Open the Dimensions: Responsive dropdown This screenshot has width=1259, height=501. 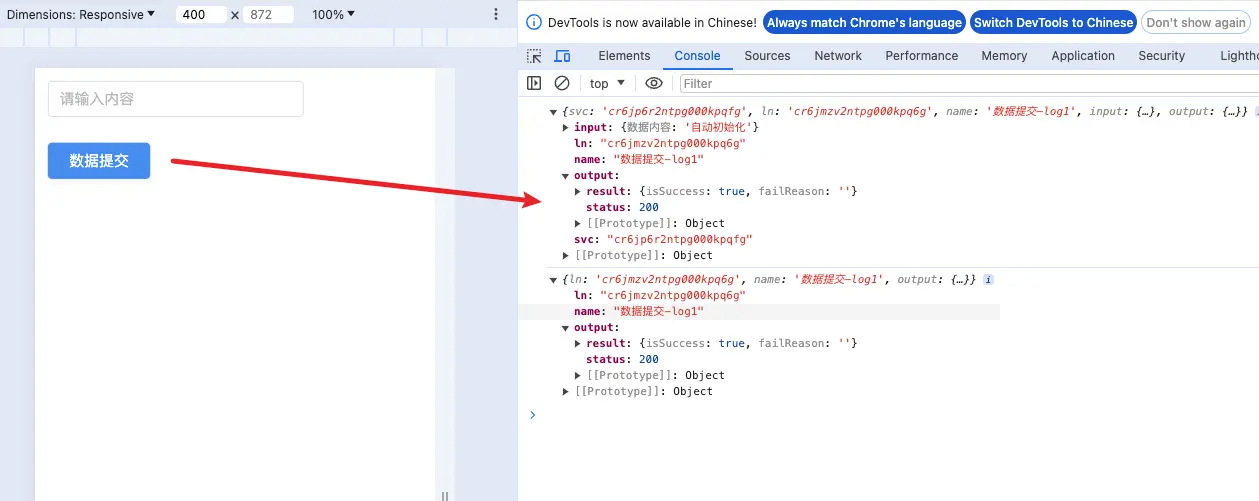click(81, 14)
